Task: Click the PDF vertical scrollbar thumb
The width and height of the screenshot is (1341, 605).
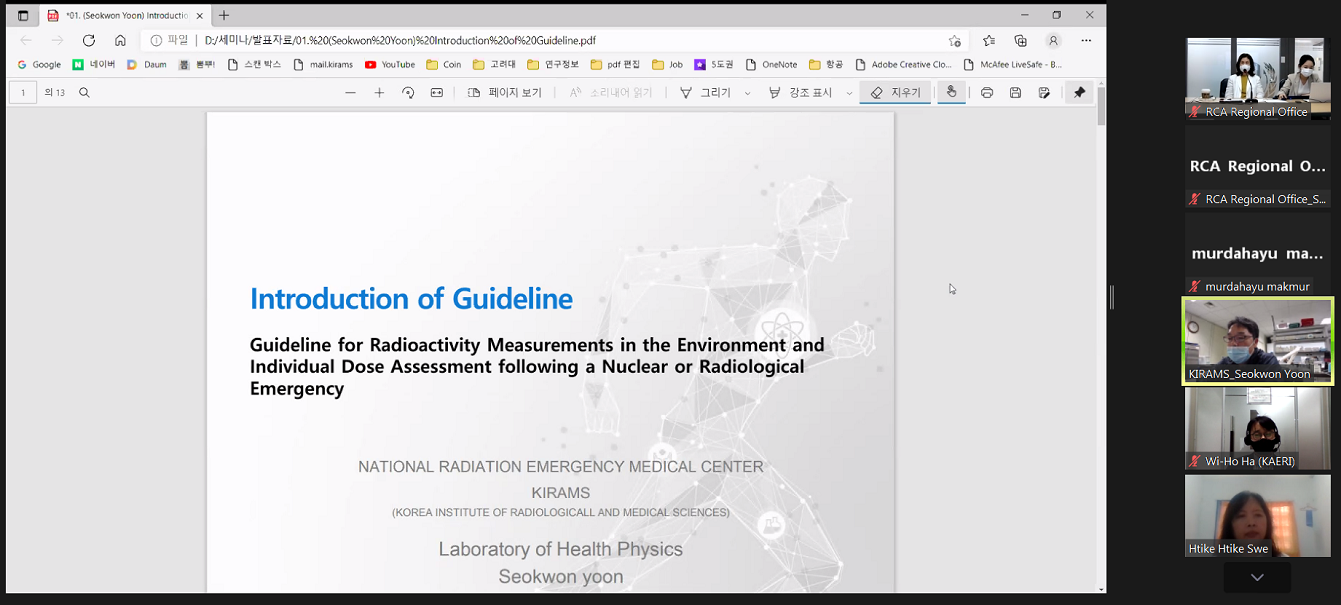Action: coord(1101,108)
